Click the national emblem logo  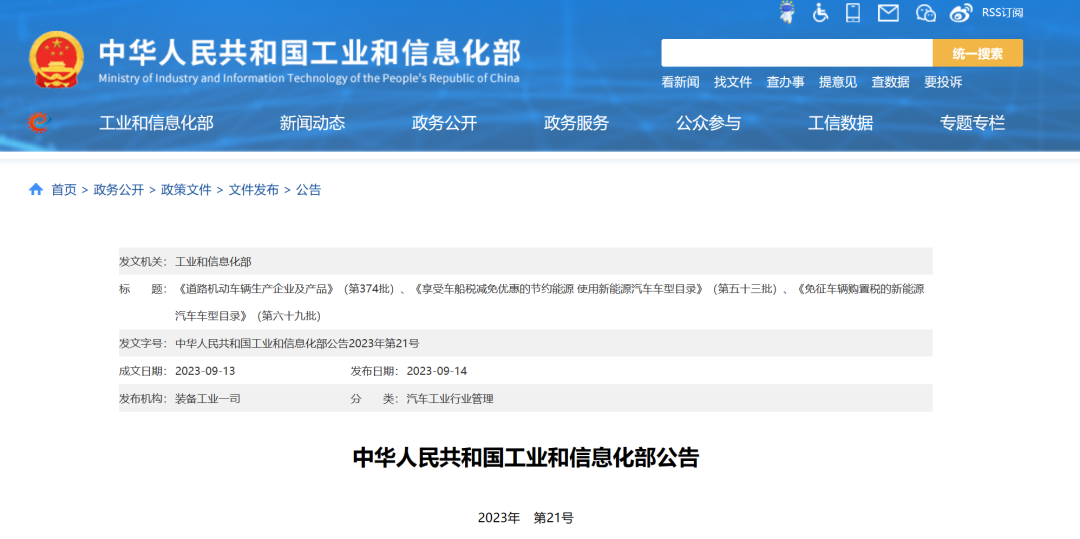[57, 59]
